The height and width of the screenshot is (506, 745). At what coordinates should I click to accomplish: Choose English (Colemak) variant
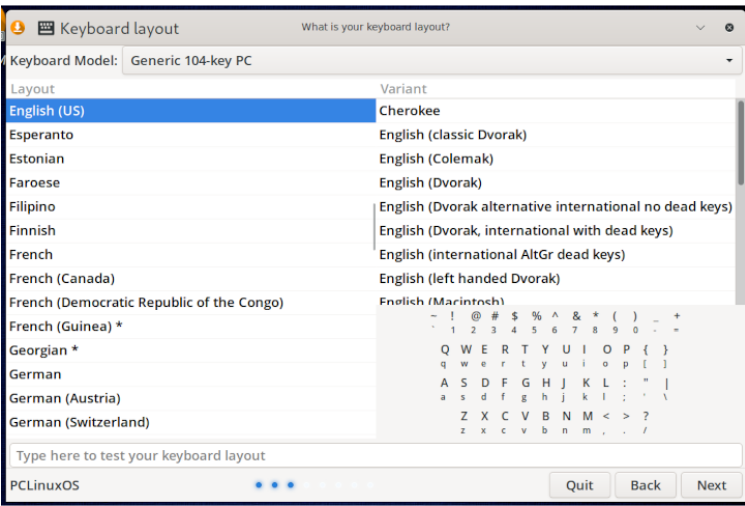click(555, 159)
